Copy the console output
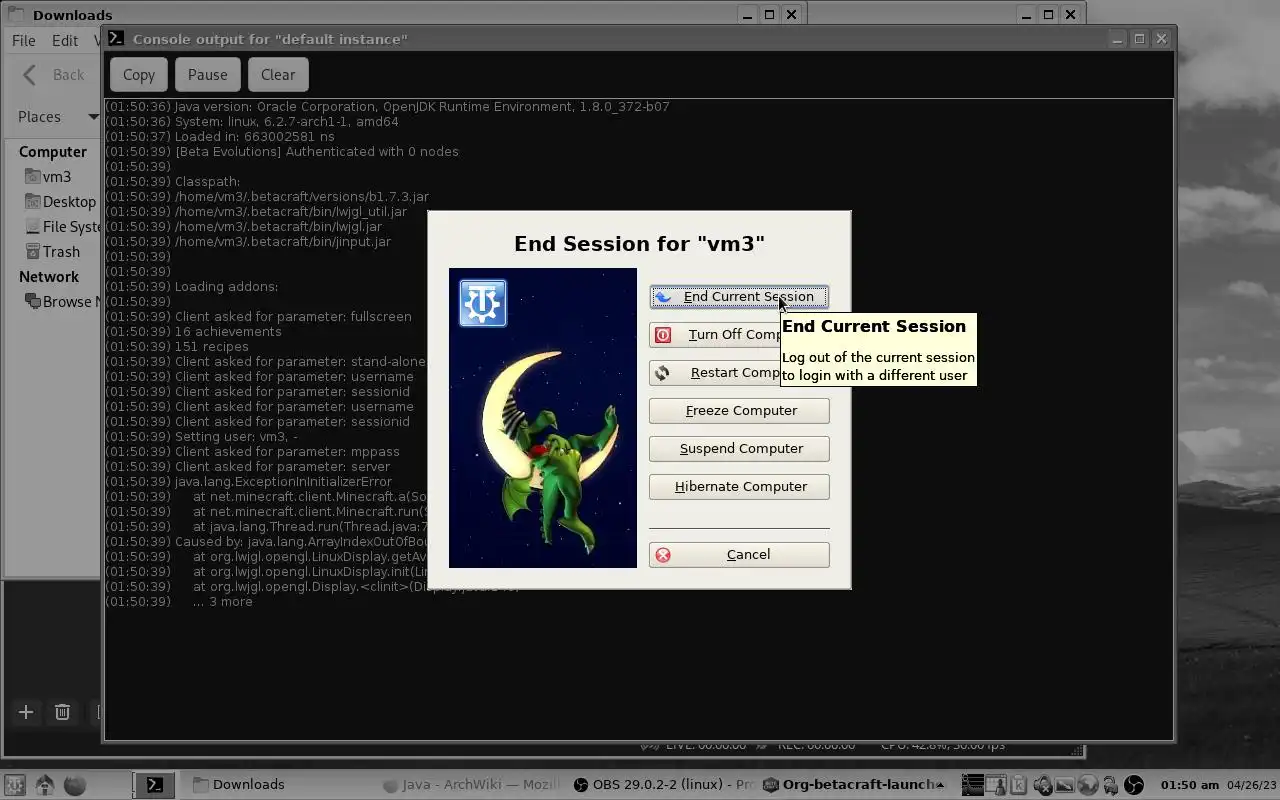 139,75
